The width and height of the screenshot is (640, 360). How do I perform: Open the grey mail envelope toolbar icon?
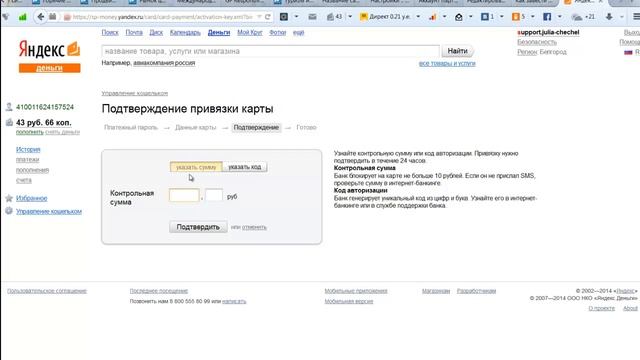312,17
